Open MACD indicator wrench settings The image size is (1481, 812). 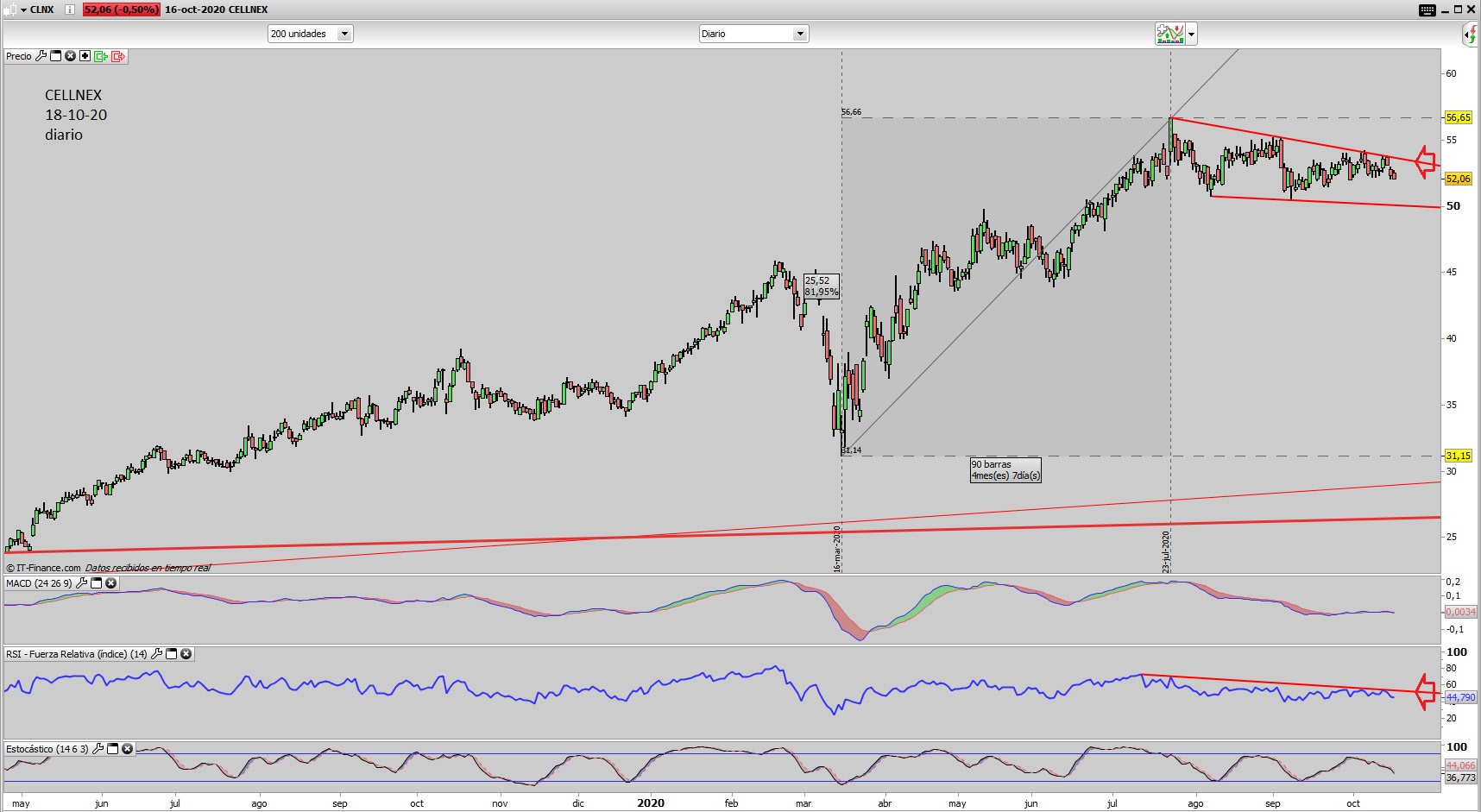click(x=82, y=583)
